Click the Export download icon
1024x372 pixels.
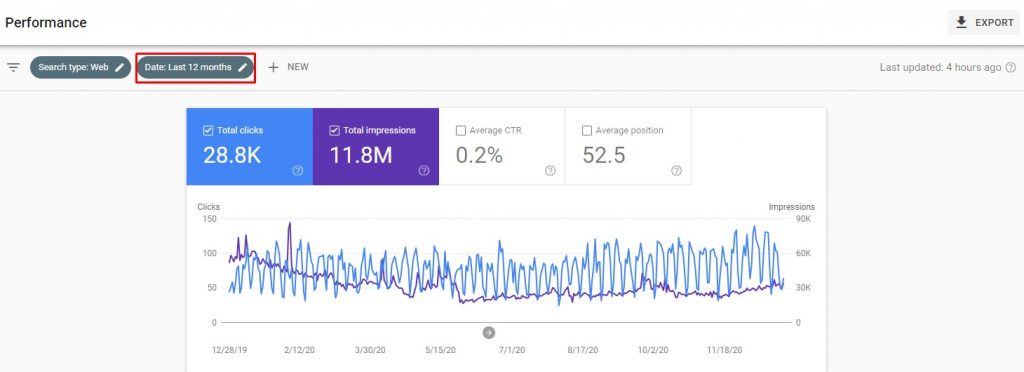point(961,22)
